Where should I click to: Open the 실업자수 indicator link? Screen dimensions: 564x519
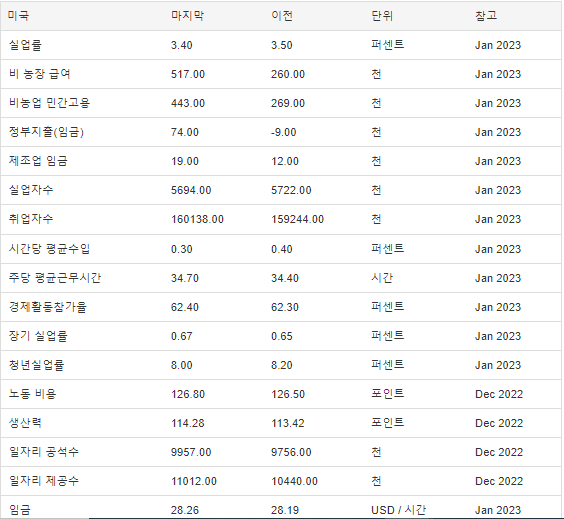point(31,190)
